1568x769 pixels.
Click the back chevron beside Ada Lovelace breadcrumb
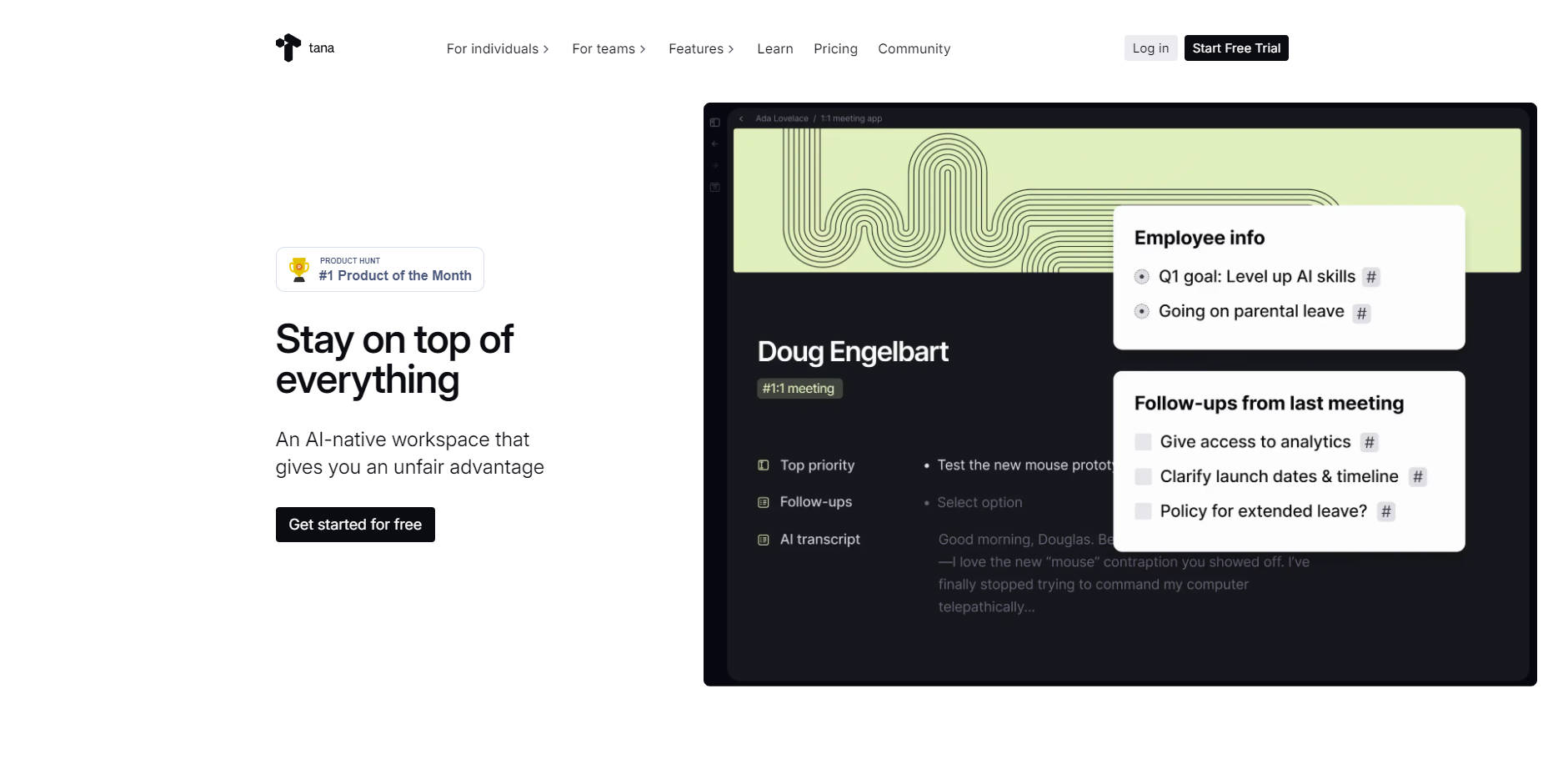point(741,118)
